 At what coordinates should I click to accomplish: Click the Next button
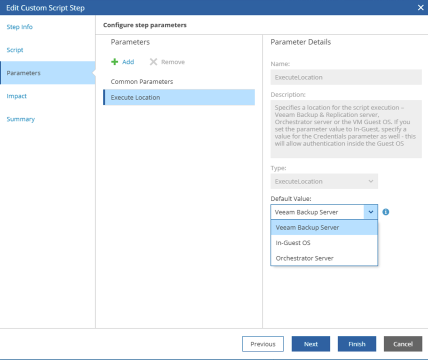coord(311,344)
